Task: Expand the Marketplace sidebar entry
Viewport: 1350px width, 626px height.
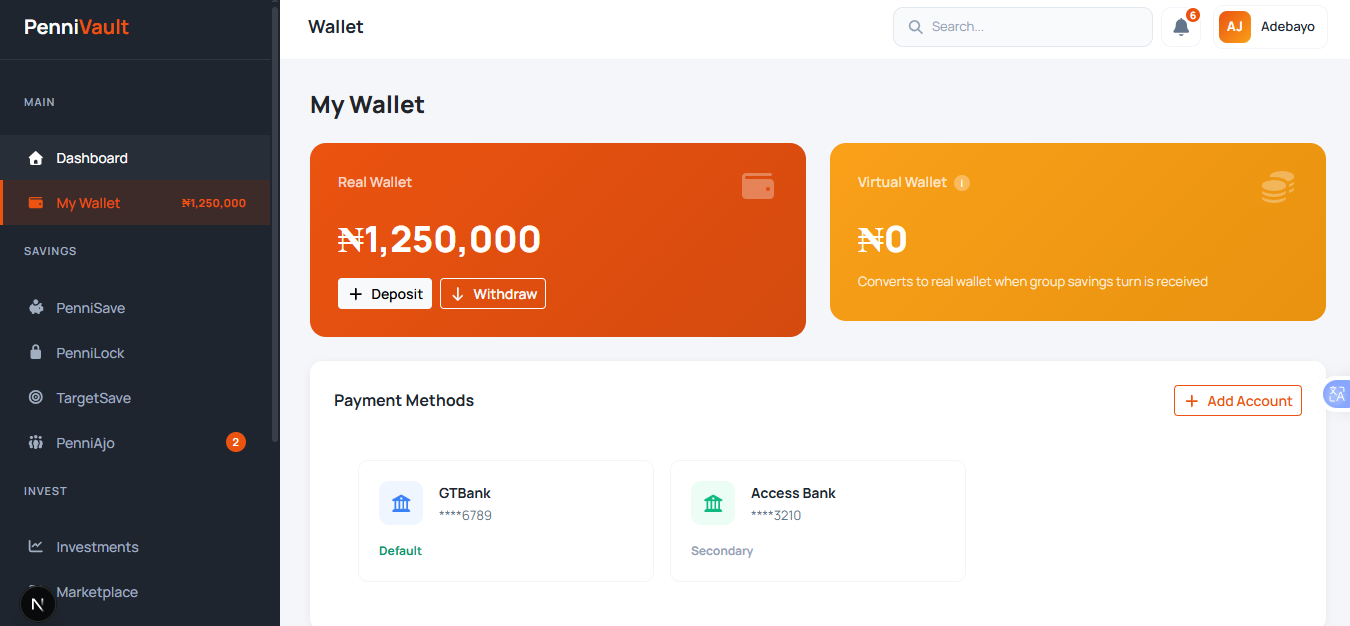Action: click(97, 591)
